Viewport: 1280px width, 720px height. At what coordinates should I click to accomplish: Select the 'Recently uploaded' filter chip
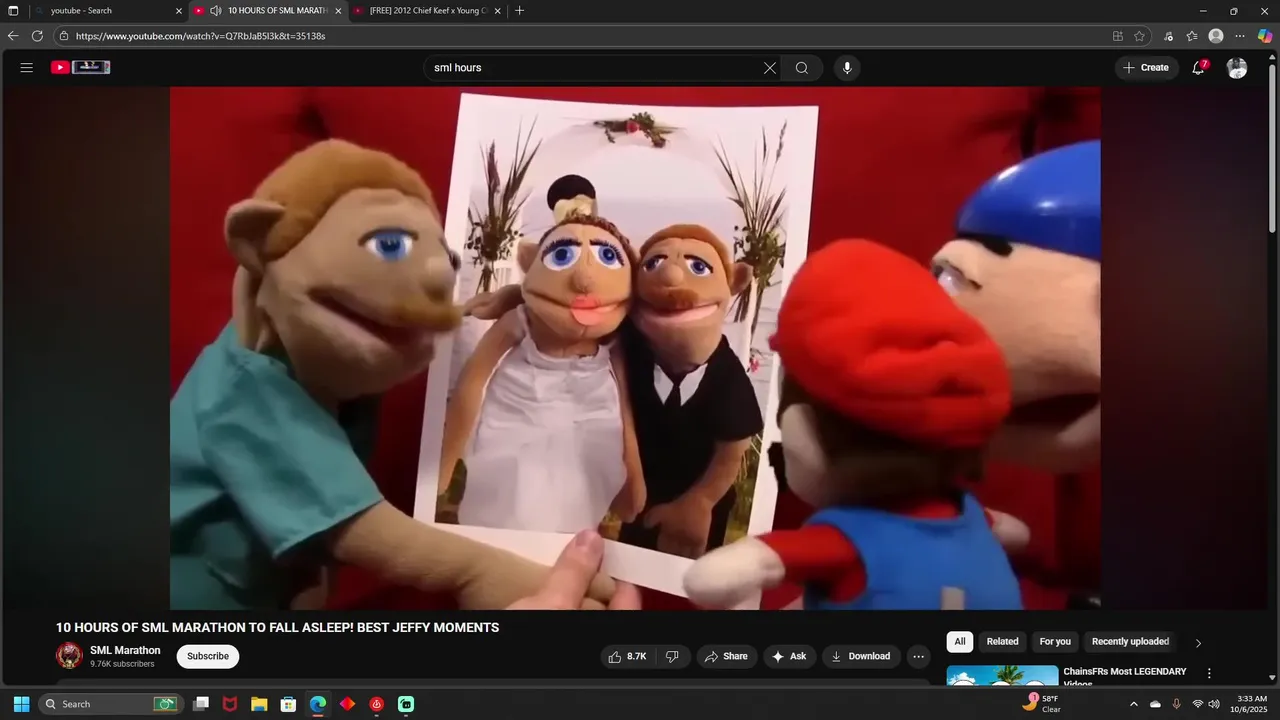click(1130, 642)
